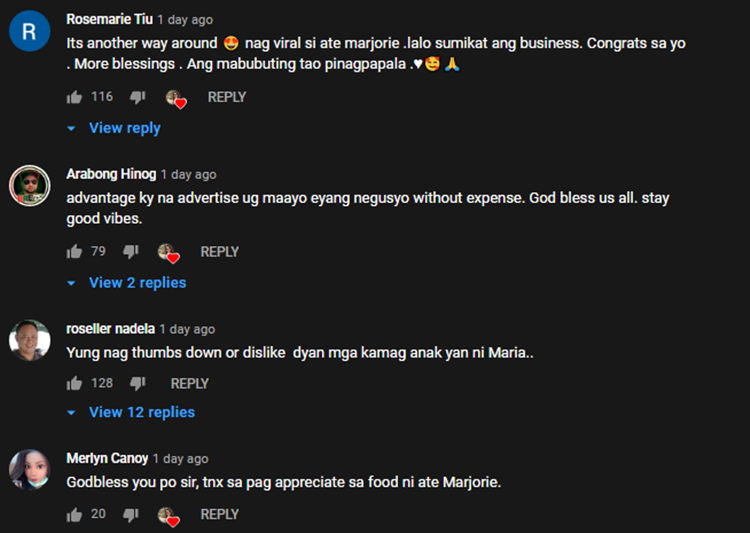This screenshot has width=750, height=533.
Task: Thumbs up roseller nadela's comment
Action: 74,383
